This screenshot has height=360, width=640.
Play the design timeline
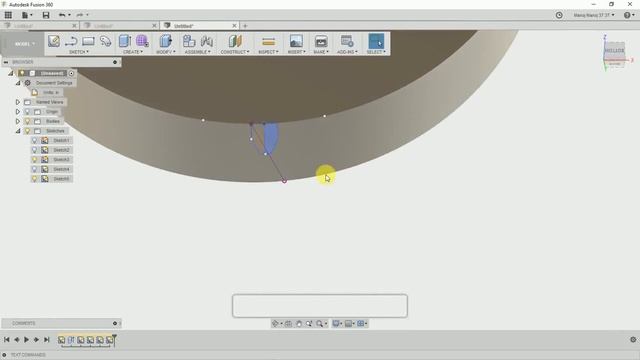click(x=27, y=340)
